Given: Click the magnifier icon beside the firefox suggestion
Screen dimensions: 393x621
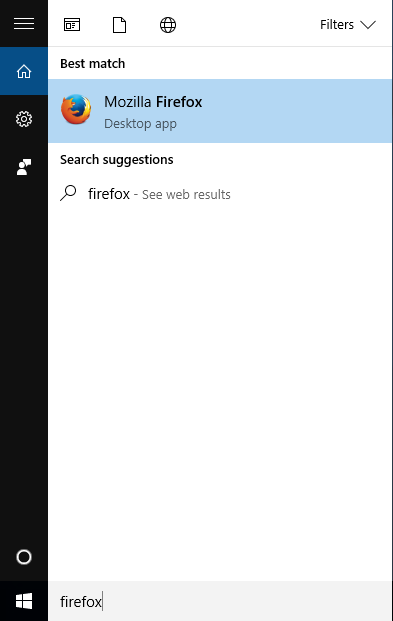Looking at the screenshot, I should point(68,193).
